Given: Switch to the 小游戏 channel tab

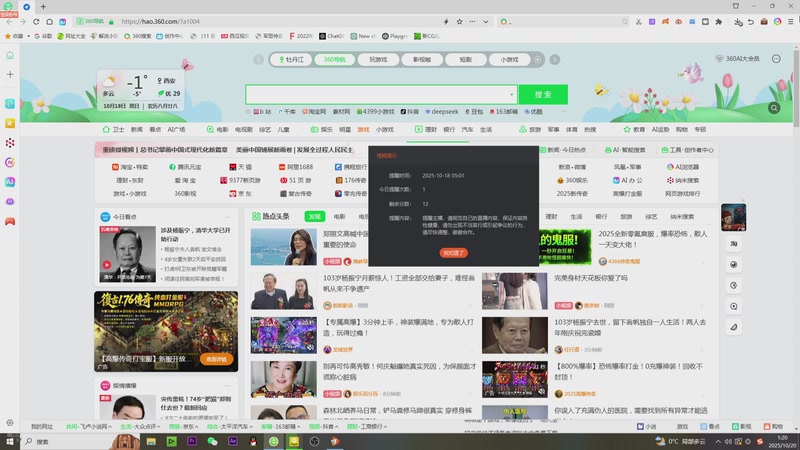Looking at the screenshot, I should 509,60.
